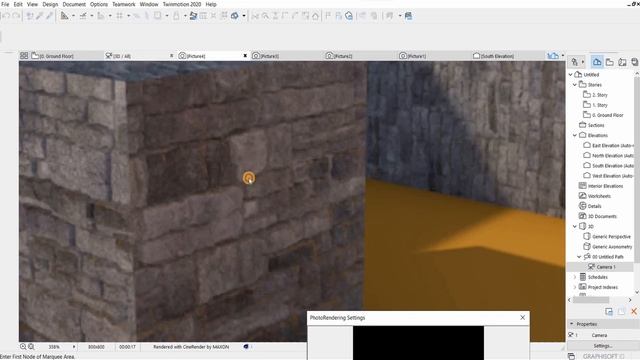Open the Twinmotion 2020 menu
Viewport: 640px width, 360px height.
[182, 4]
